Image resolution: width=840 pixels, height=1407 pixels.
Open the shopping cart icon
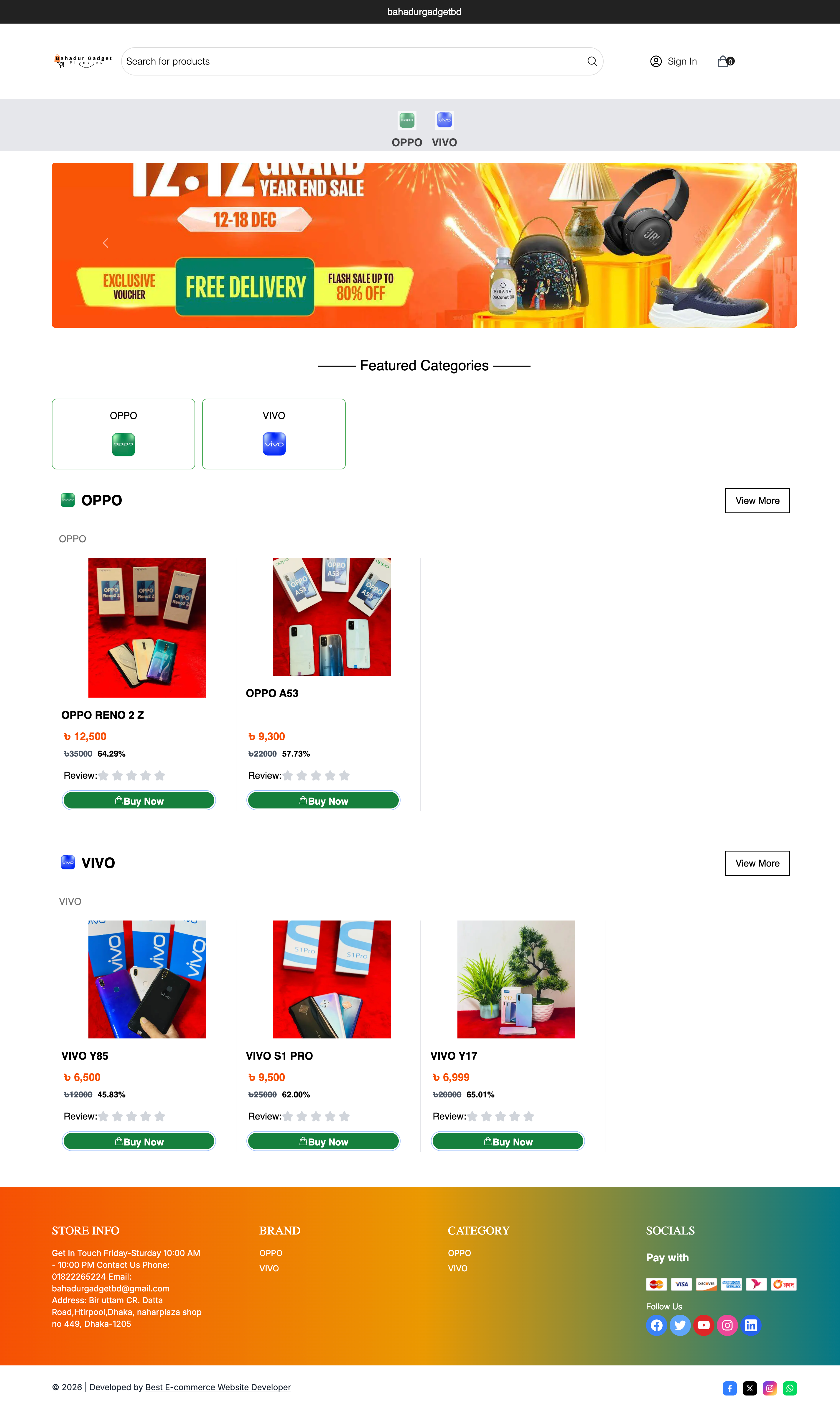coord(725,61)
